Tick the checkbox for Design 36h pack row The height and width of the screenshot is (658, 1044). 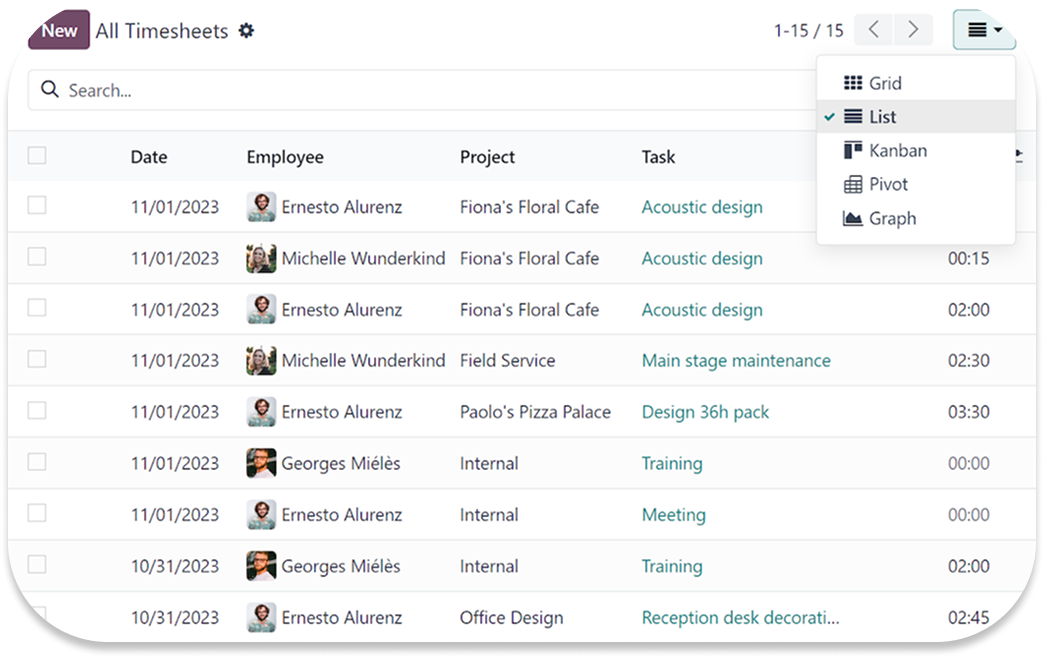(x=37, y=411)
